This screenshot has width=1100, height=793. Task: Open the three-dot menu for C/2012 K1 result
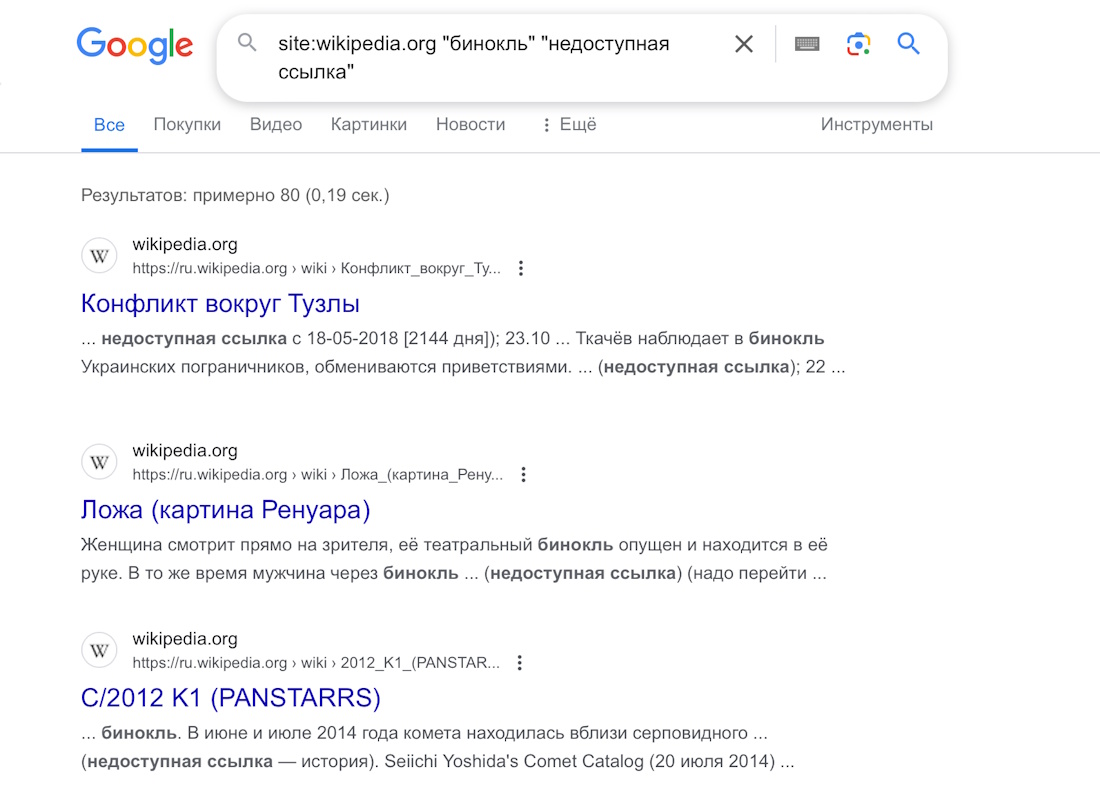click(x=519, y=662)
